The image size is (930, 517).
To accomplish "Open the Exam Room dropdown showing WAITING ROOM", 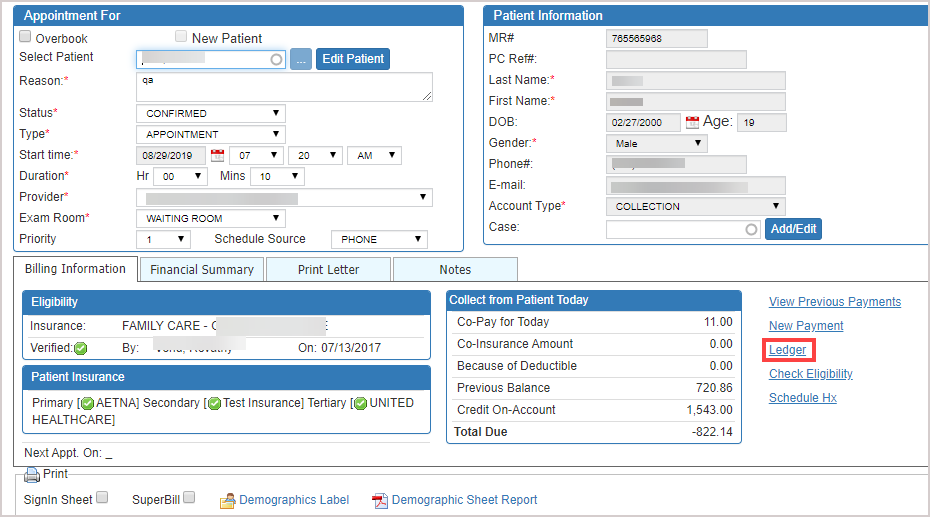I will coord(210,218).
